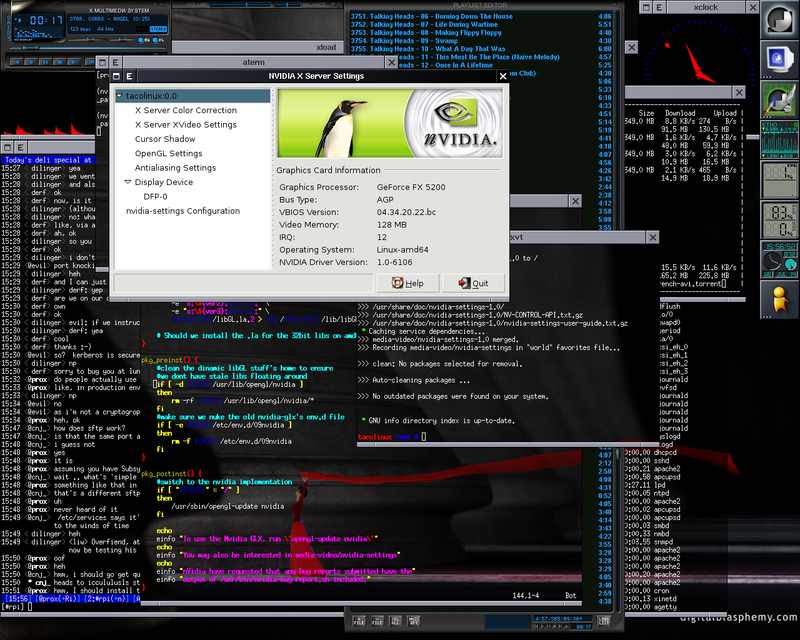Open nvidia-settings Configuration page

pos(183,211)
